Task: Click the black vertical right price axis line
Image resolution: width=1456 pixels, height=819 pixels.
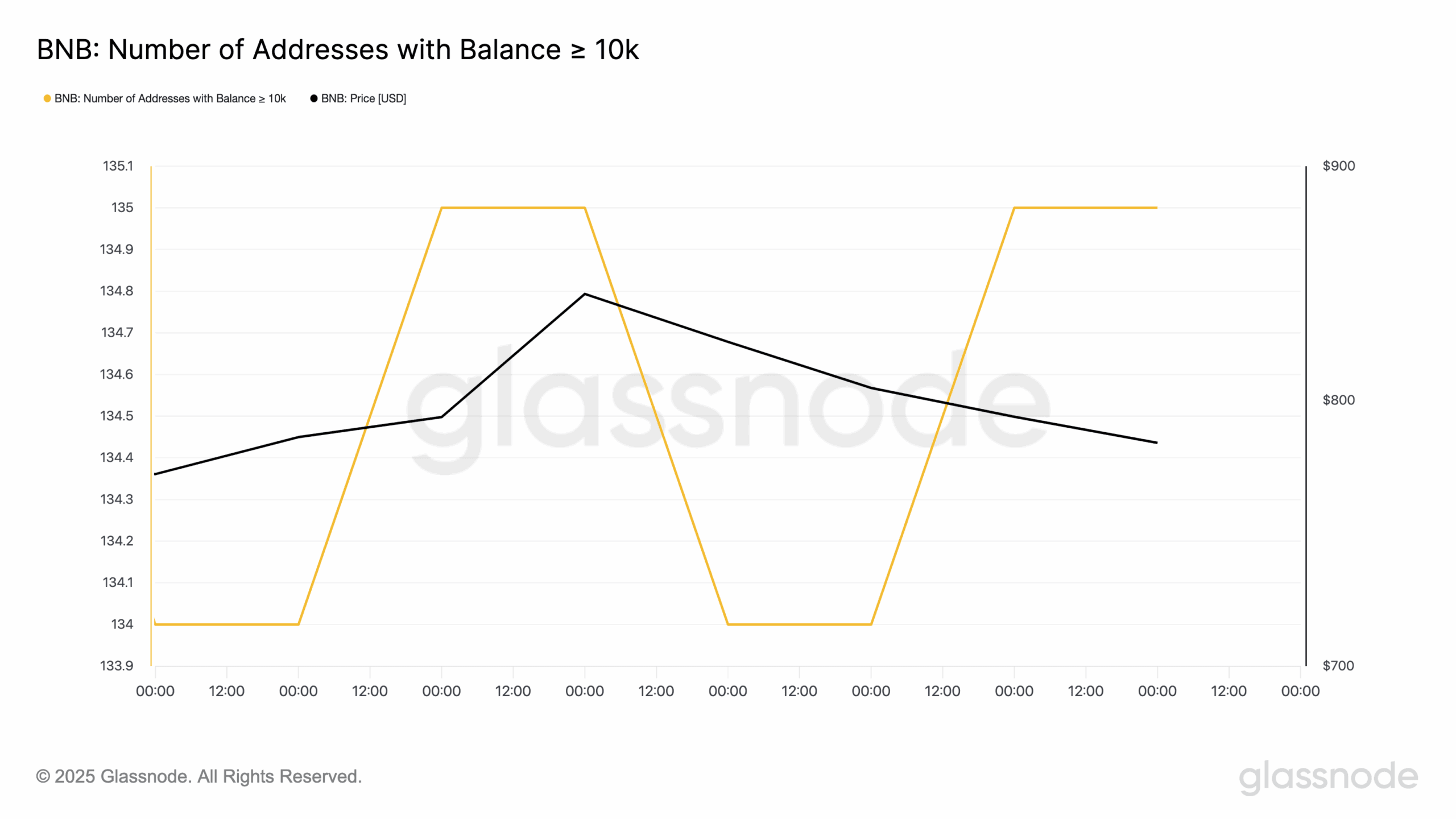Action: coord(1306,415)
